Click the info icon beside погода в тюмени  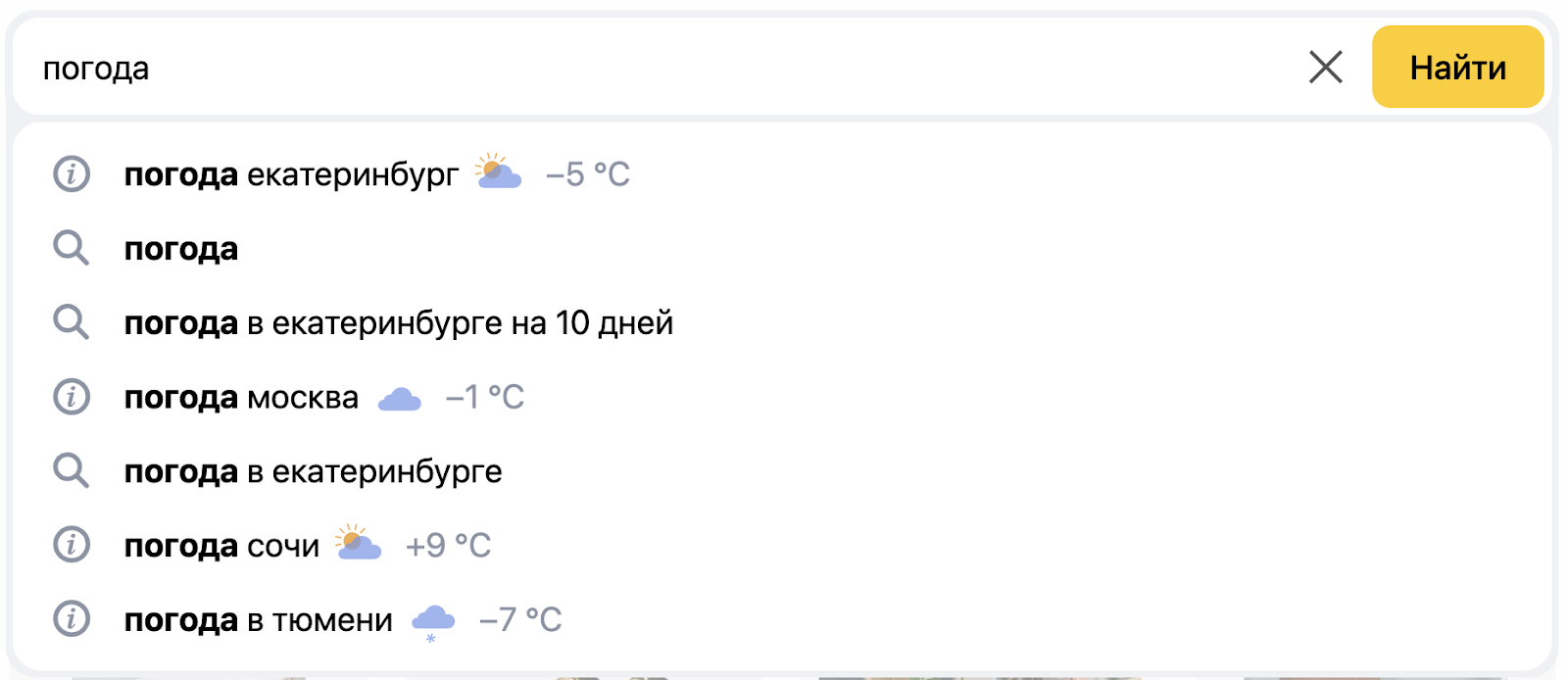pos(71,619)
